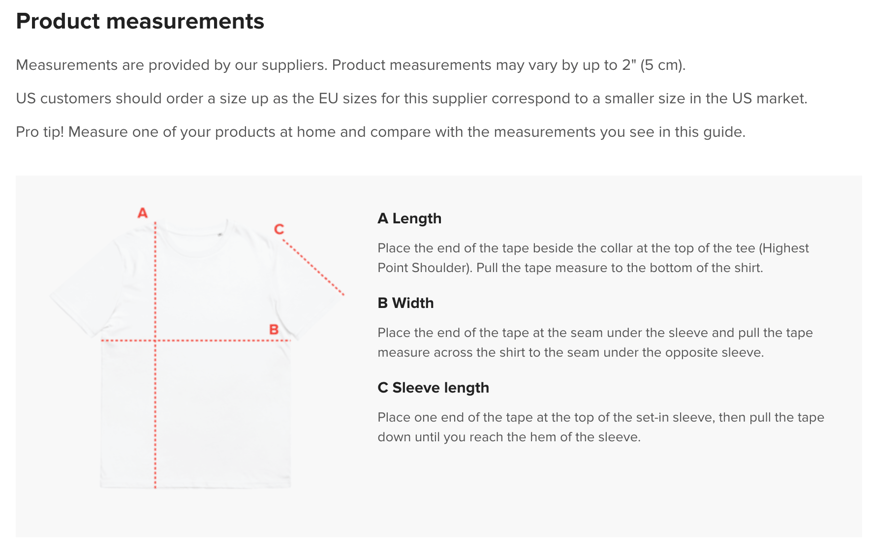This screenshot has width=870, height=550.
Task: Click the small collar tag on the t-shirt
Action: pos(220,234)
